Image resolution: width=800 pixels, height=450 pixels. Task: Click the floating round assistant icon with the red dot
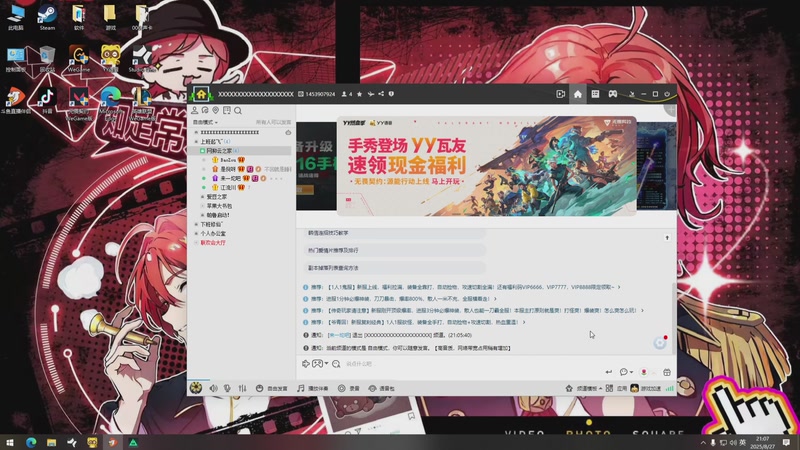coord(660,342)
